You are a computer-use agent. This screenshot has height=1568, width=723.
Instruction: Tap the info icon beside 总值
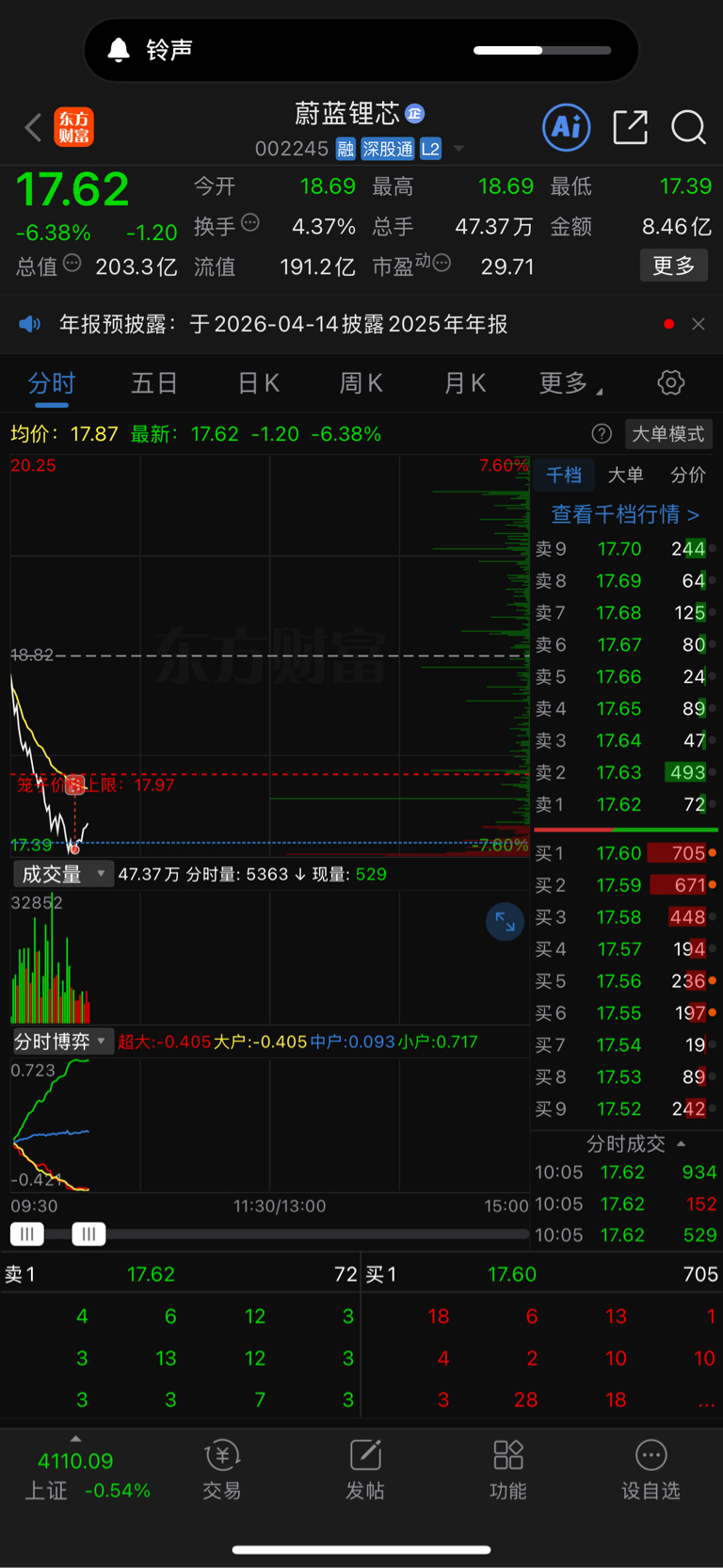[72, 264]
